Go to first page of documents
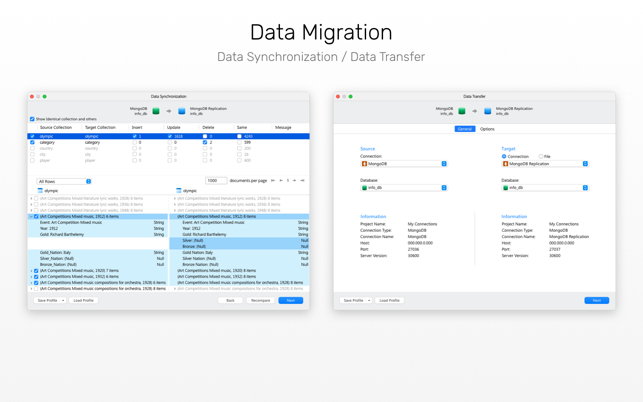643x402 pixels. click(x=273, y=181)
